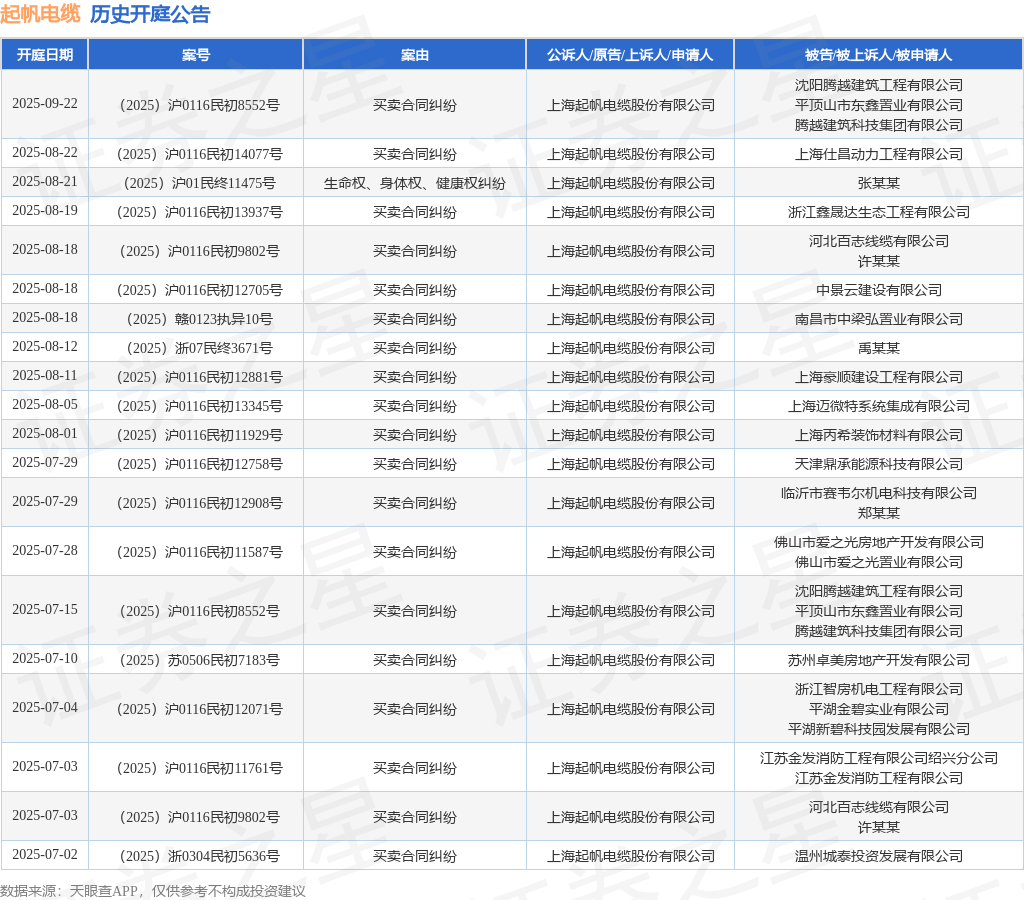Click date cell 2025-07-04
1024x900 pixels.
click(x=44, y=707)
